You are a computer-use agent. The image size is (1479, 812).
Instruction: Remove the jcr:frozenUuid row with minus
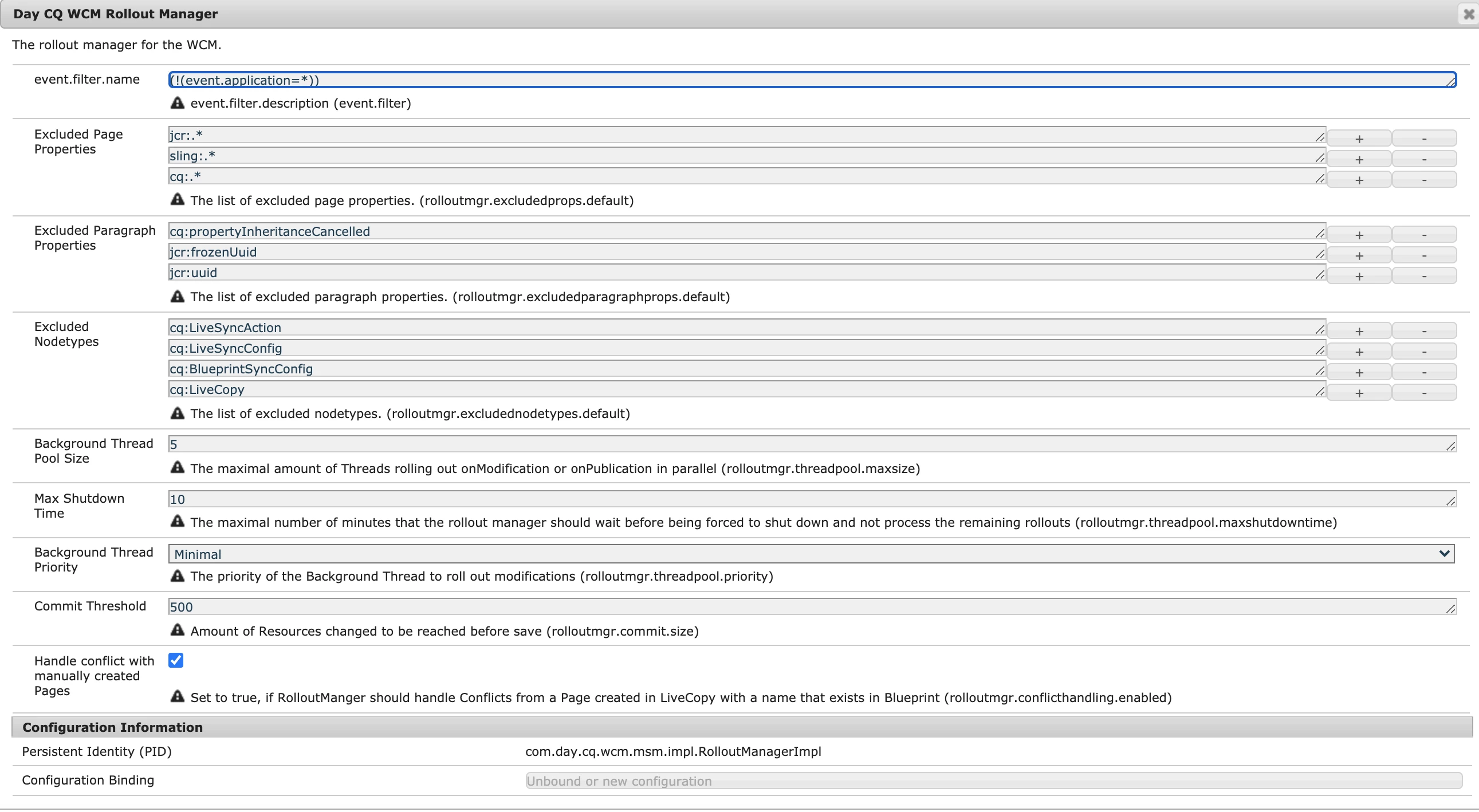[1424, 255]
